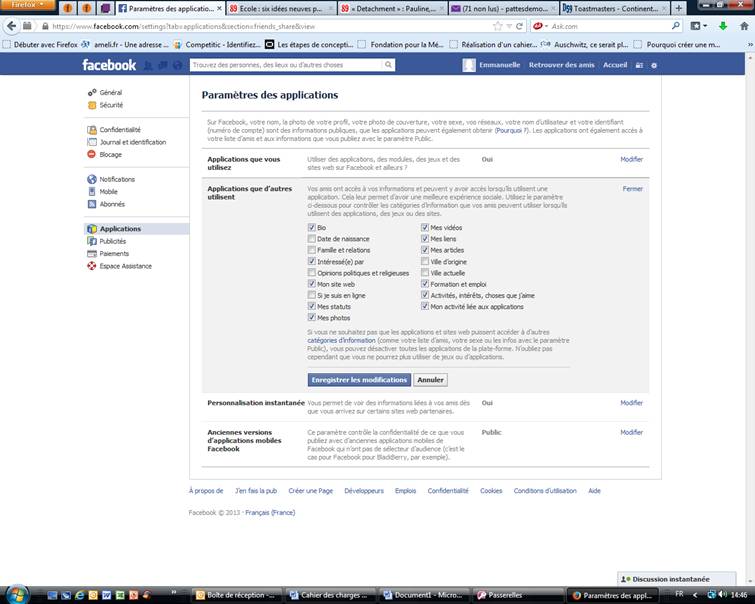Check Opinions politiques et religieuses checkbox

pyautogui.click(x=312, y=273)
